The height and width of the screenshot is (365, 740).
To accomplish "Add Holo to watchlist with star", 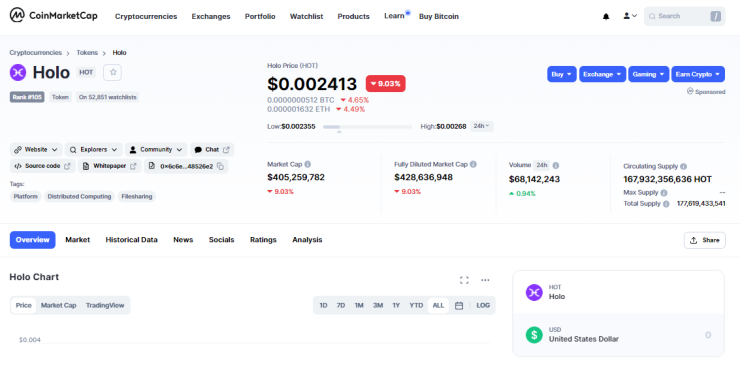I will 113,72.
